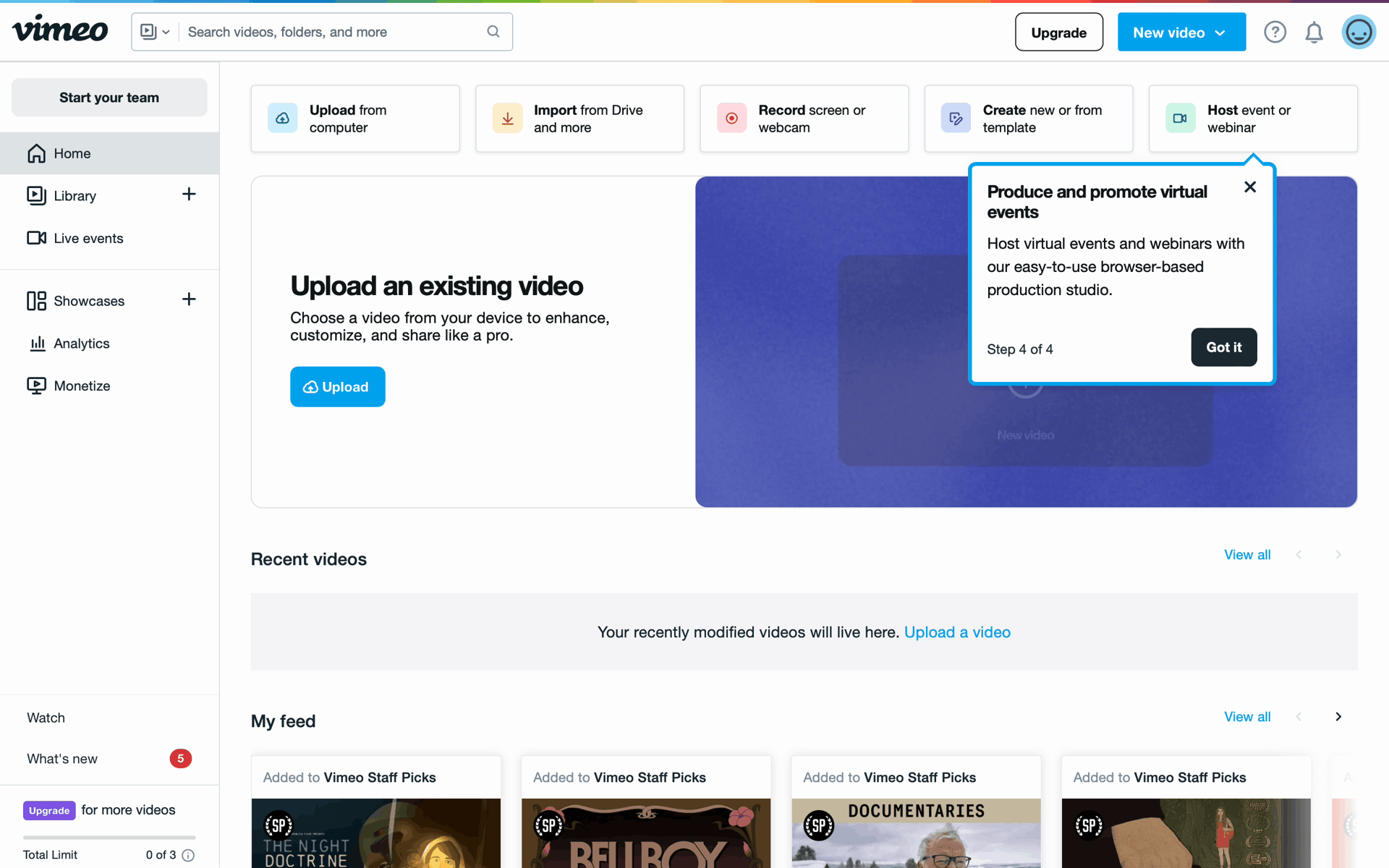
Task: Click the magnifying glass search icon
Action: (x=493, y=32)
